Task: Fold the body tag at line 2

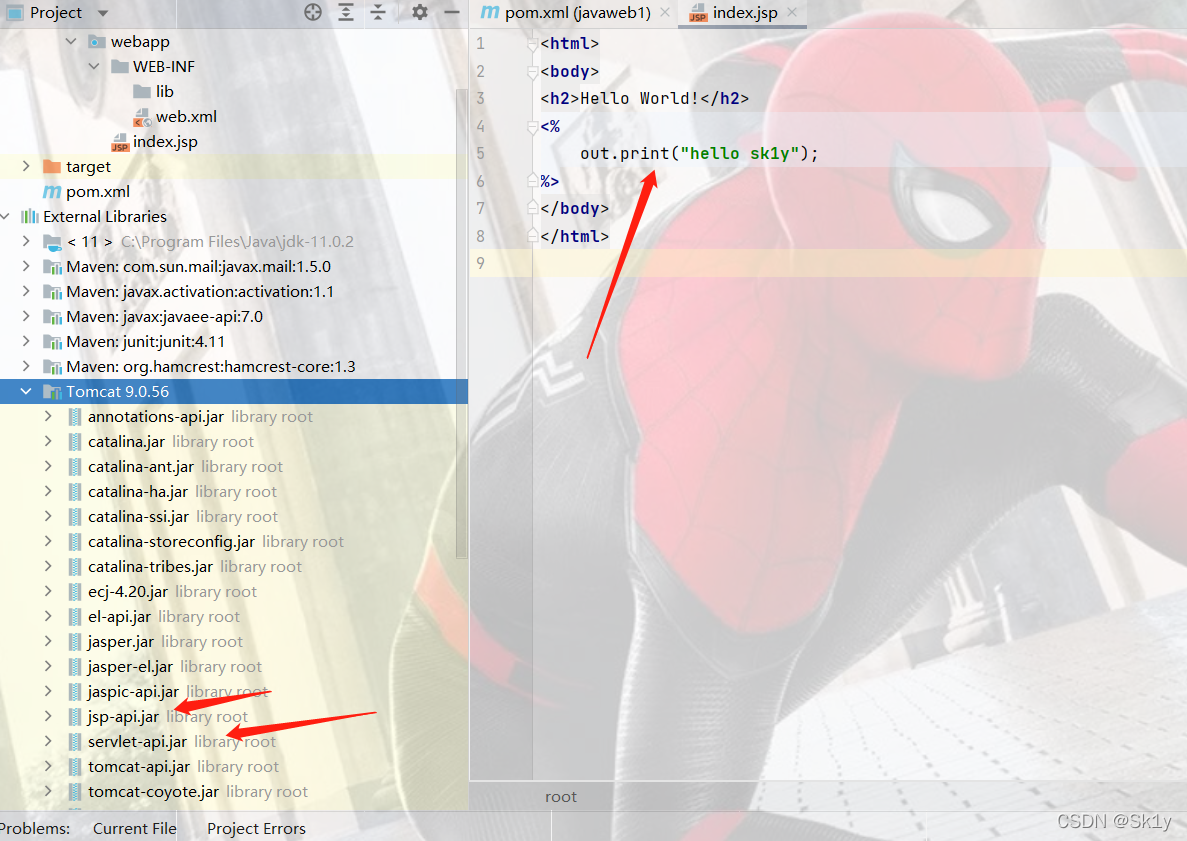Action: pos(532,72)
